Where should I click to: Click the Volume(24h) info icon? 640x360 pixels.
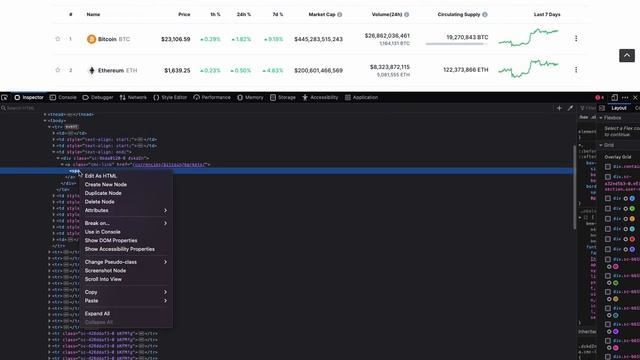tap(407, 14)
